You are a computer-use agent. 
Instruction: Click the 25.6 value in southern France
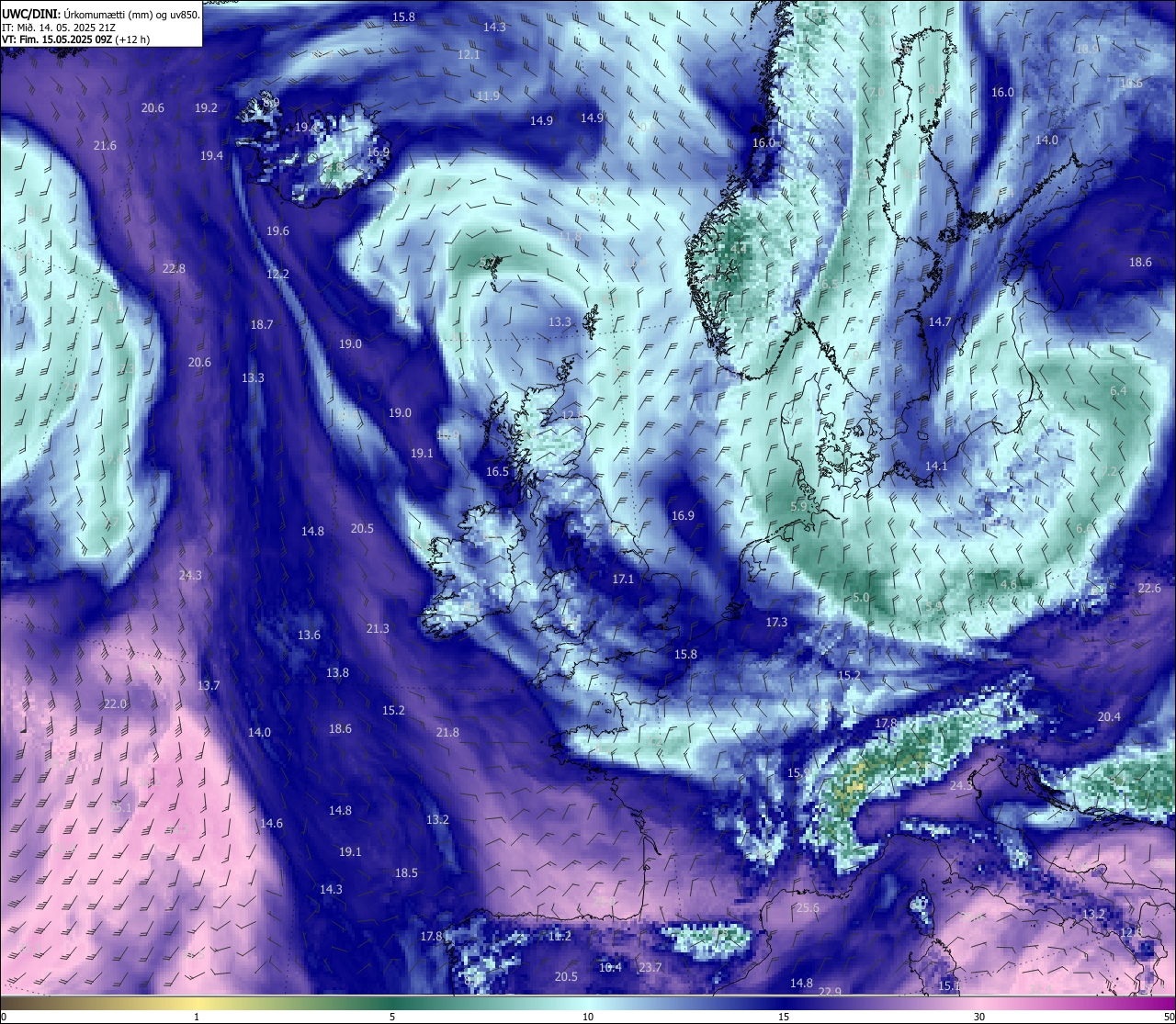808,908
